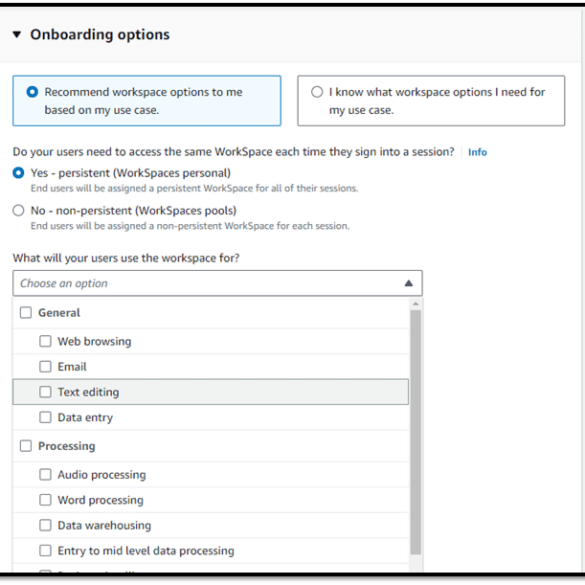Select Entry to mid level data processing
Image resolution: width=585 pixels, height=585 pixels.
coord(45,551)
